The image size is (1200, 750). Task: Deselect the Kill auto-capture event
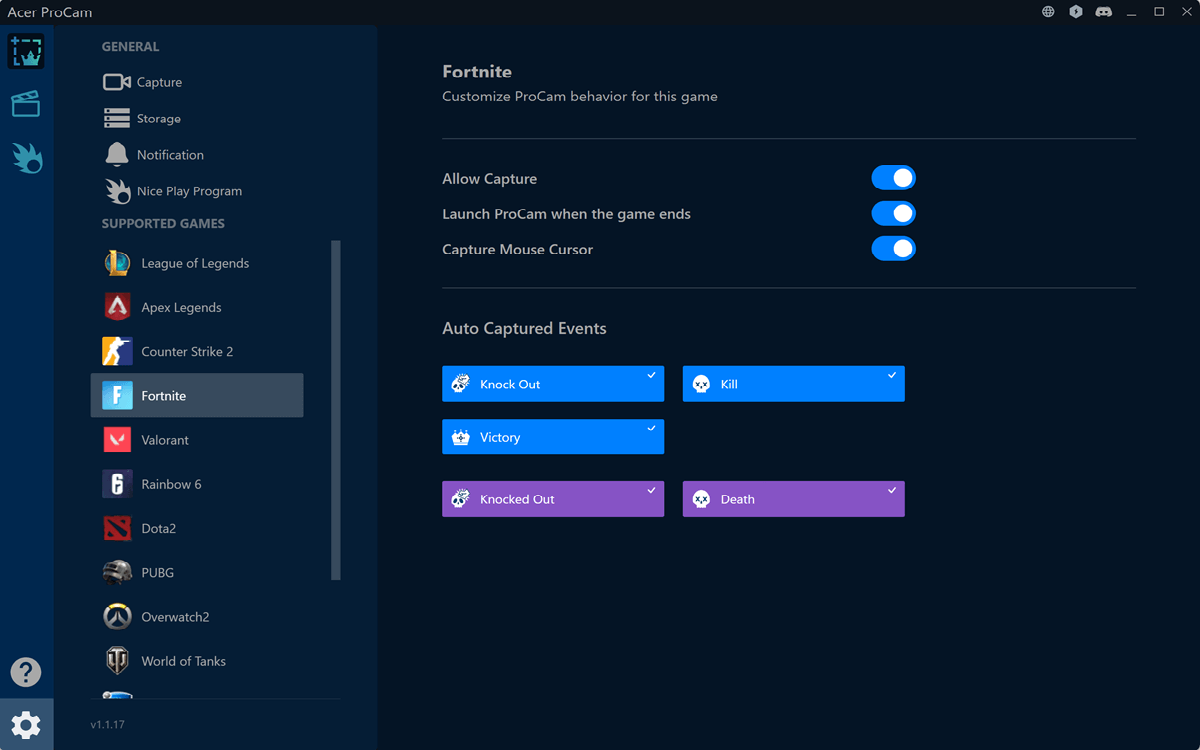(793, 384)
